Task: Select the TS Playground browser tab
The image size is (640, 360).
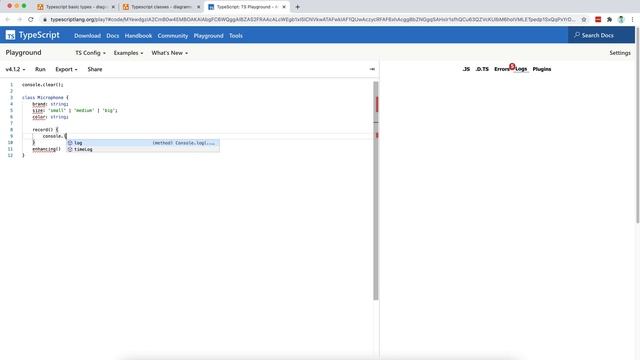Action: pos(247,7)
